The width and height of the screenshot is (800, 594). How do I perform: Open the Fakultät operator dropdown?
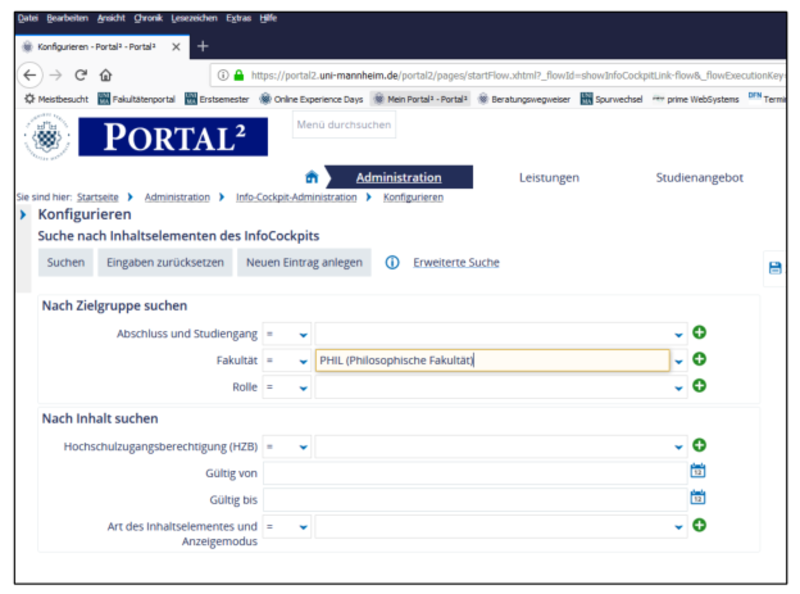[287, 361]
